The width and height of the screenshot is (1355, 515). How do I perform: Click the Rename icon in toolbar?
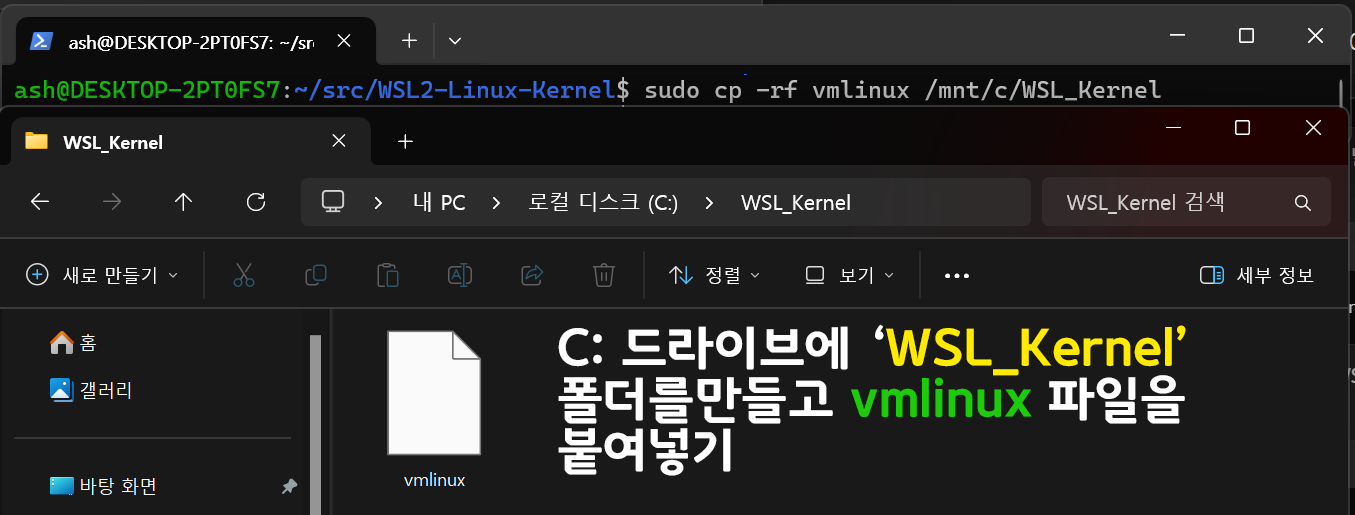click(460, 275)
